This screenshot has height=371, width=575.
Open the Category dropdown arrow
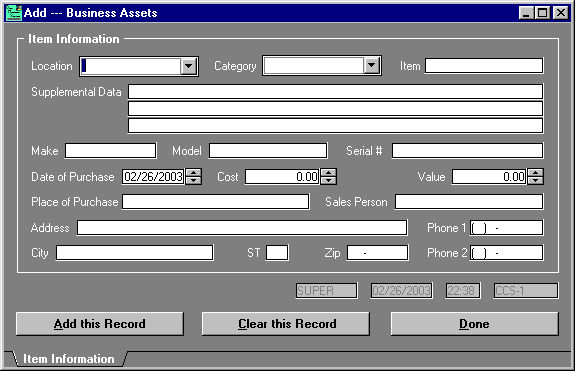[x=372, y=66]
